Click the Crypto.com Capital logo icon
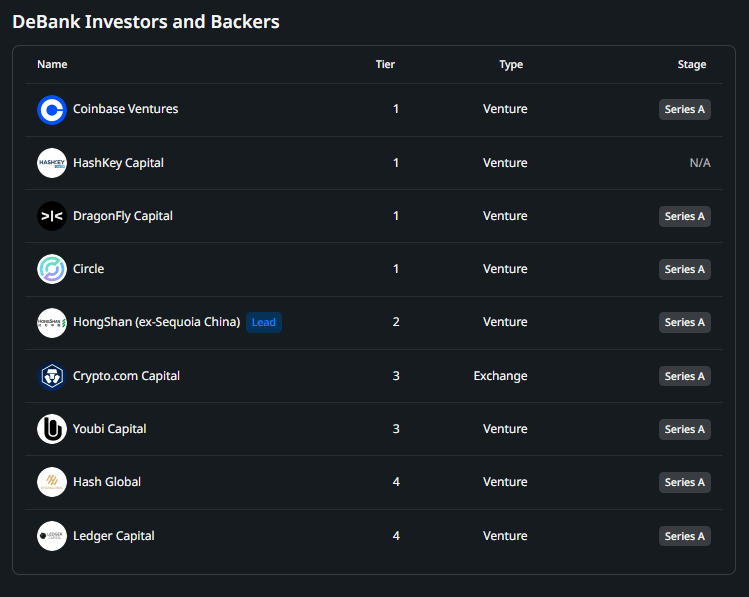Image resolution: width=749 pixels, height=597 pixels. tap(52, 376)
